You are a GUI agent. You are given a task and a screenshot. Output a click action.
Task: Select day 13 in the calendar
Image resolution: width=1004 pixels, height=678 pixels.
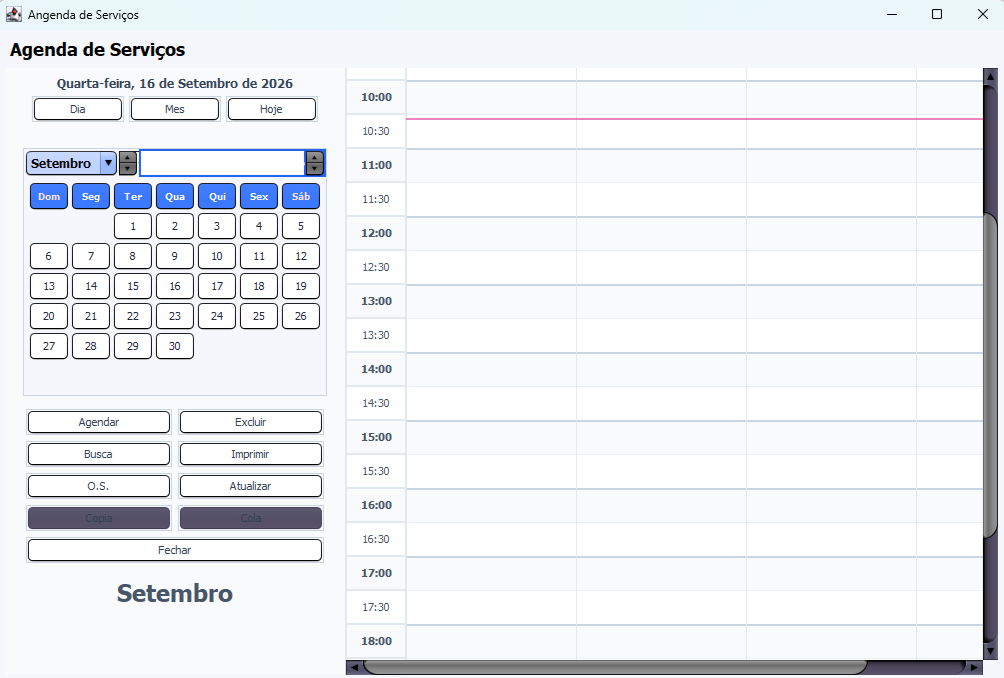tap(49, 286)
